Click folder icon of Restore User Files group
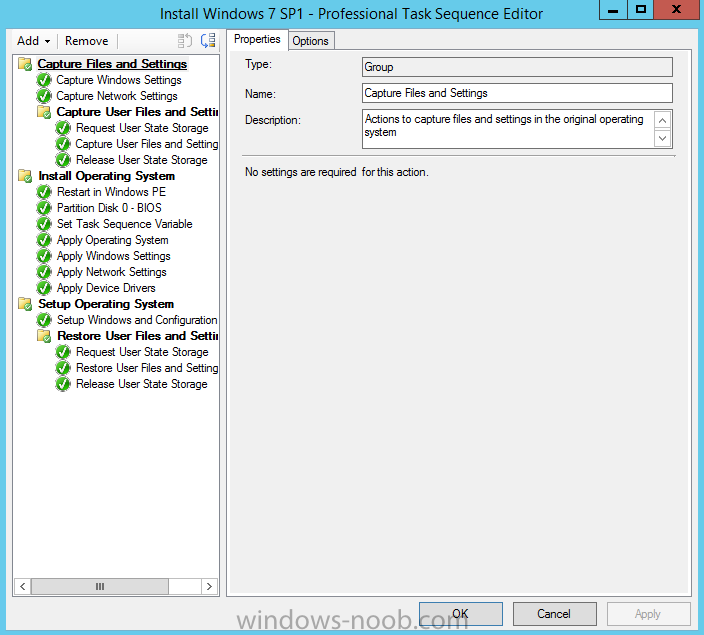 (x=44, y=336)
